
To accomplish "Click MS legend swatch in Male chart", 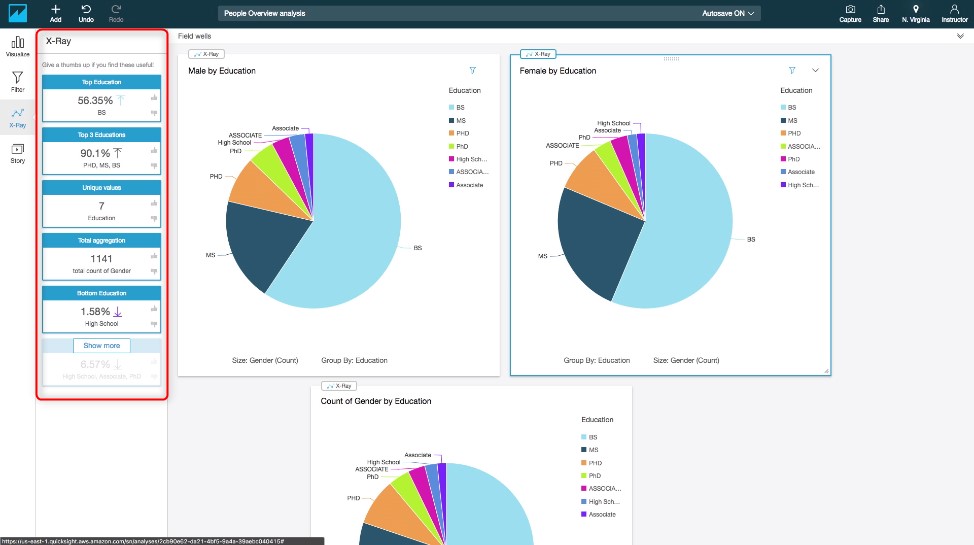I will tap(452, 121).
